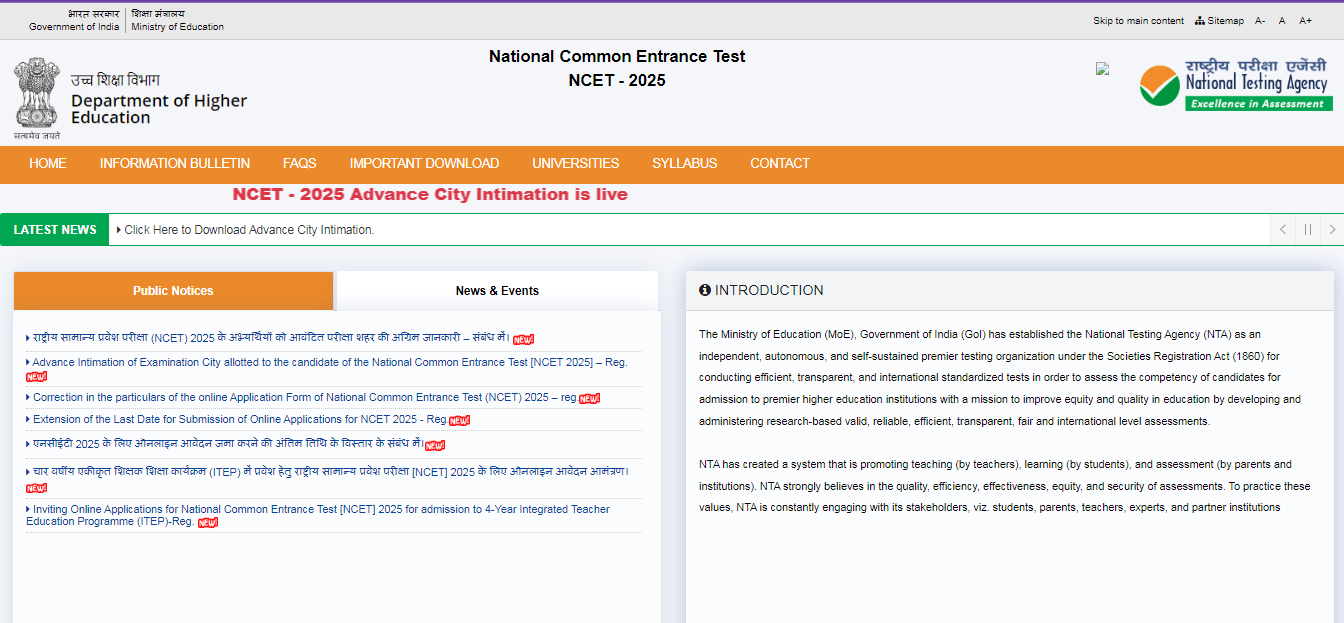This screenshot has height=623, width=1344.
Task: Show previous news item with left arrow
Action: [x=1283, y=230]
